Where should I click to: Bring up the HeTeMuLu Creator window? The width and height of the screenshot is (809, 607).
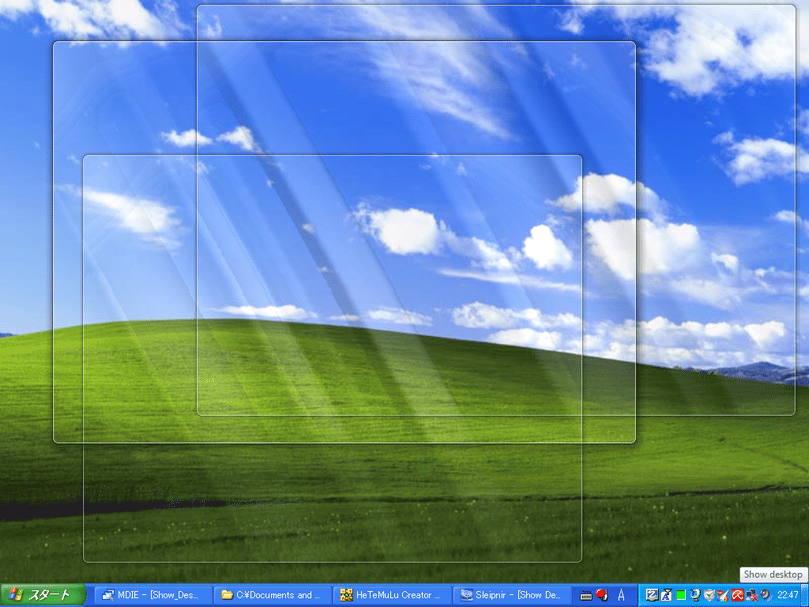(392, 595)
